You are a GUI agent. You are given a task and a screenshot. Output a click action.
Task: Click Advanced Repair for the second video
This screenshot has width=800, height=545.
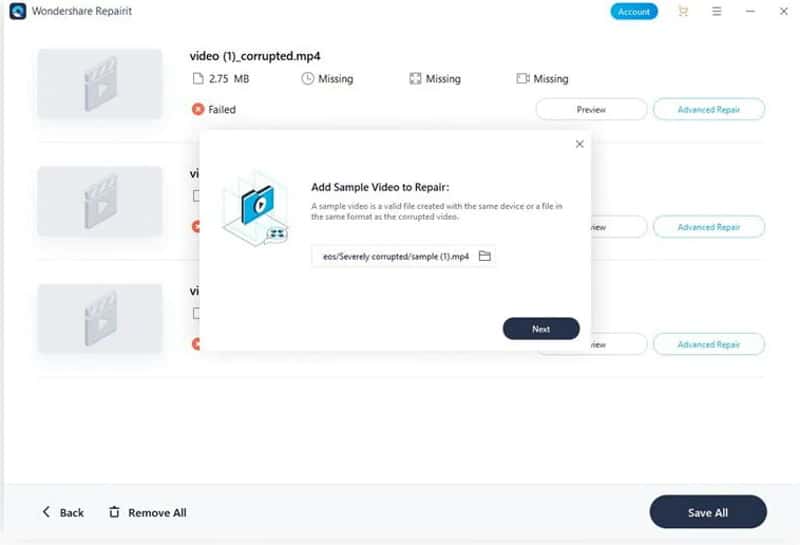pos(709,227)
